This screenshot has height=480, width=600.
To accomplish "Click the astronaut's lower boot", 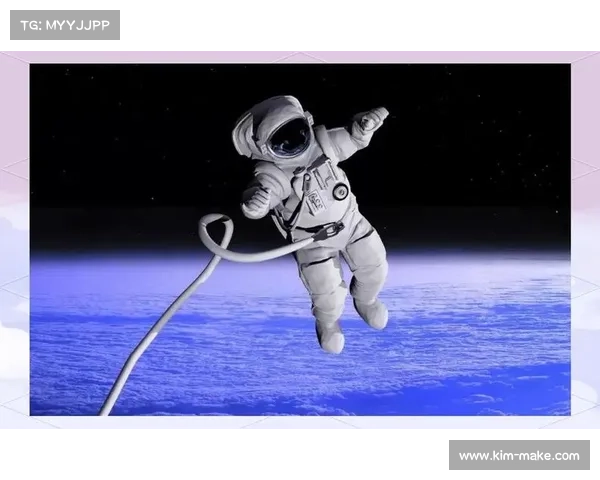I will click(x=330, y=338).
